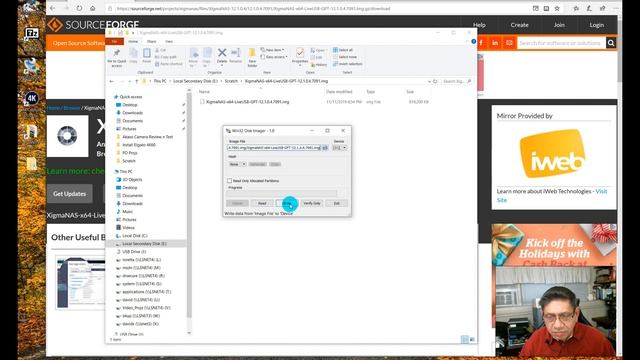This screenshot has height=360, width=640.
Task: Open the Hash type dropdown
Action: tap(237, 164)
